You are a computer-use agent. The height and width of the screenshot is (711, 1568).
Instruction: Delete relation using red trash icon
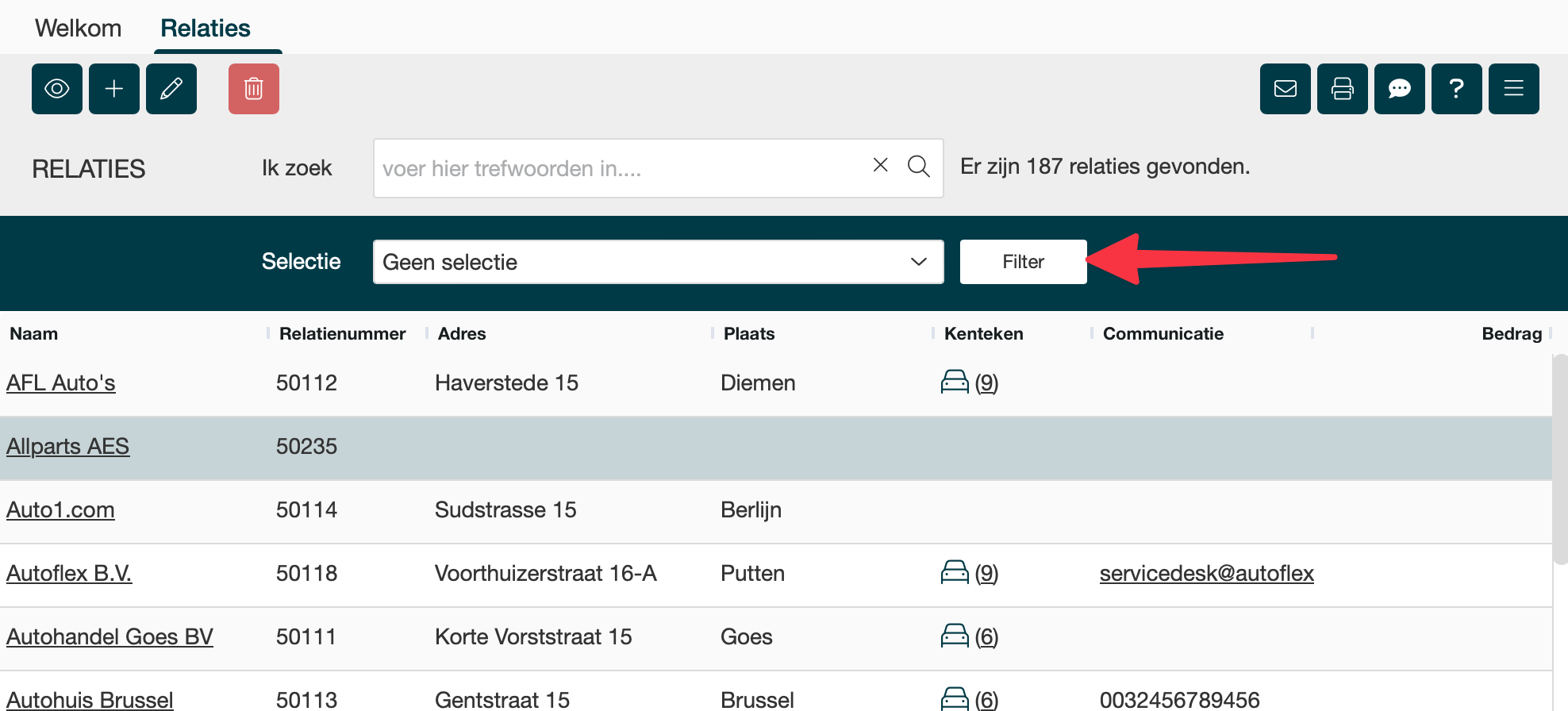tap(254, 89)
